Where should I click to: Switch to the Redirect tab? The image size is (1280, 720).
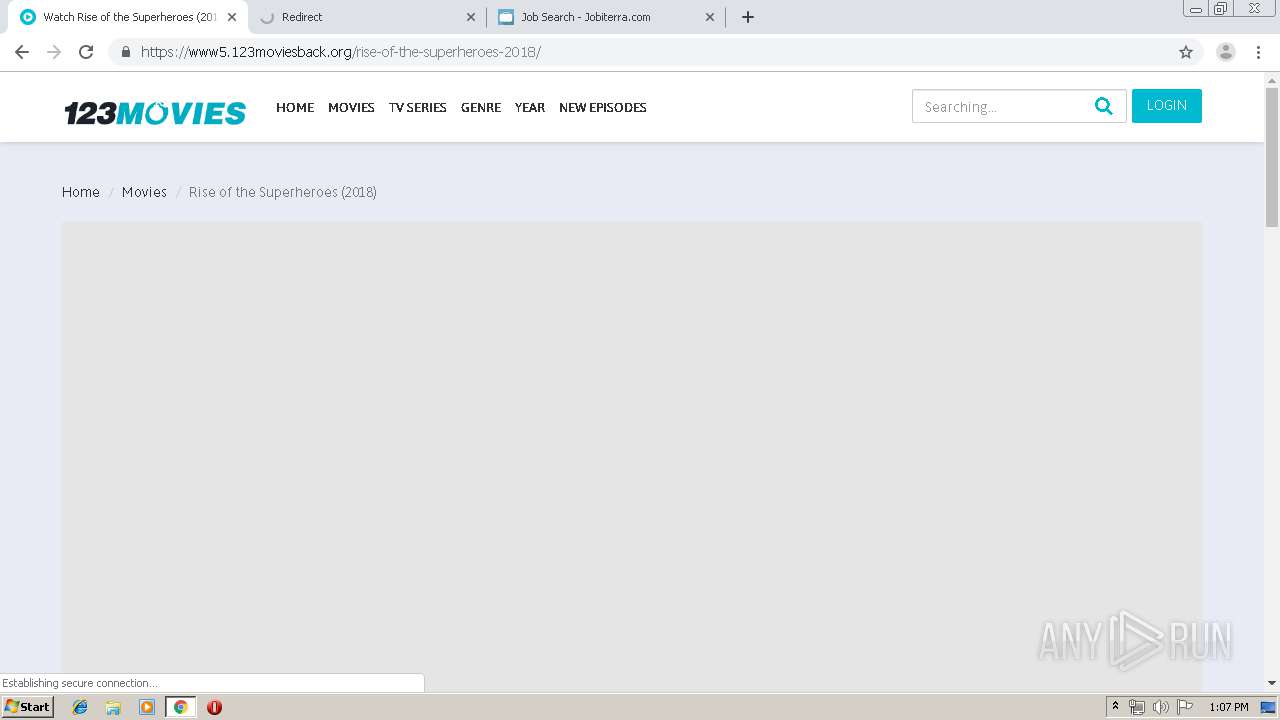pyautogui.click(x=367, y=17)
